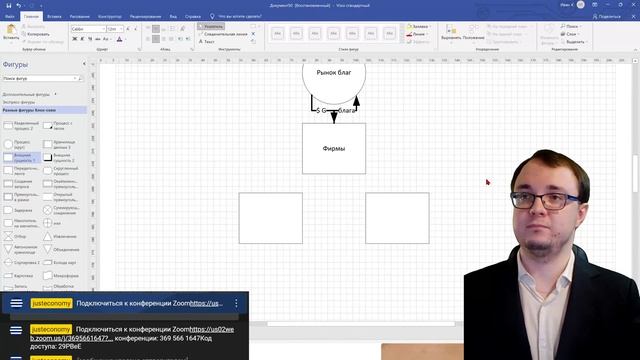Select the Merge (Объединение) inverted triangle shape
Image resolution: width=640 pixels, height=360 pixels.
point(61,249)
